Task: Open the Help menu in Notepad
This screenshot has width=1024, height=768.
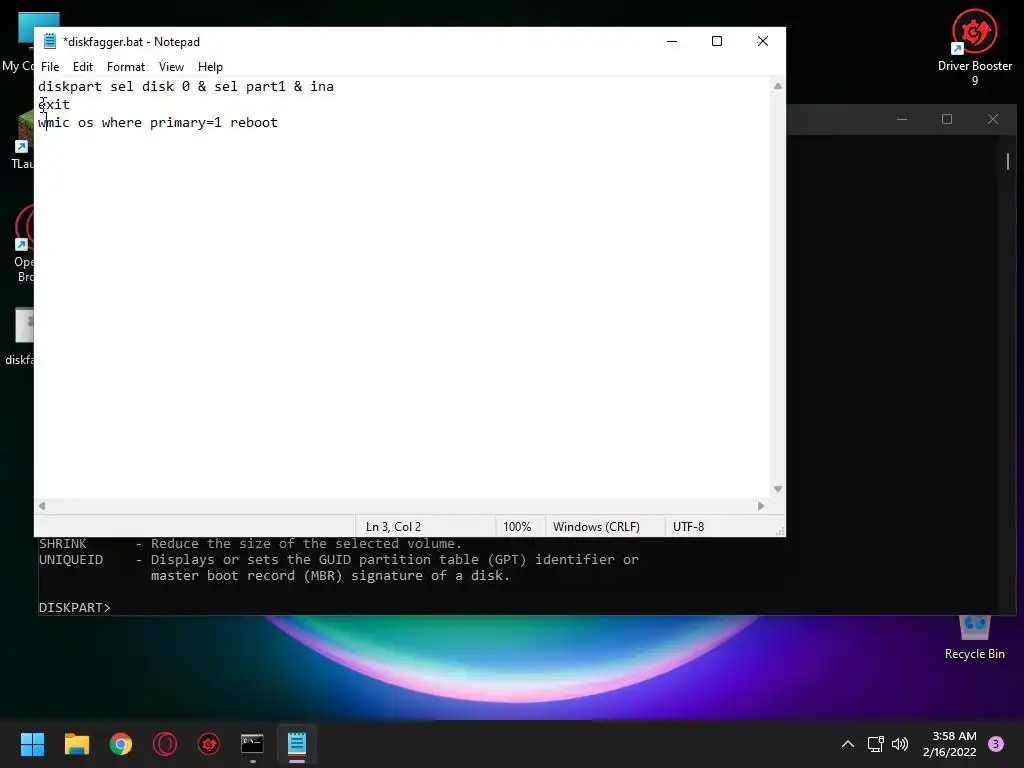Action: (210, 67)
